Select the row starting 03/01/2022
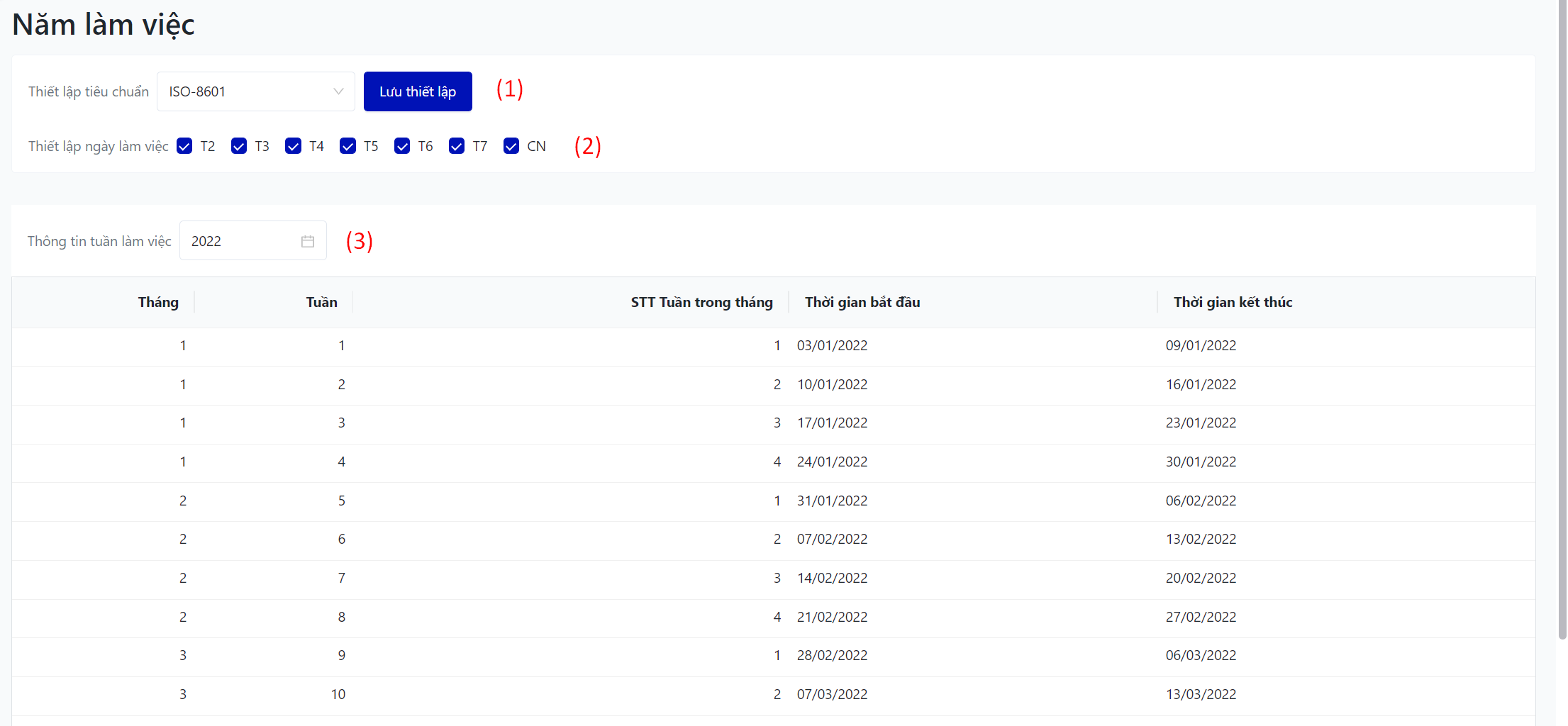 point(832,346)
